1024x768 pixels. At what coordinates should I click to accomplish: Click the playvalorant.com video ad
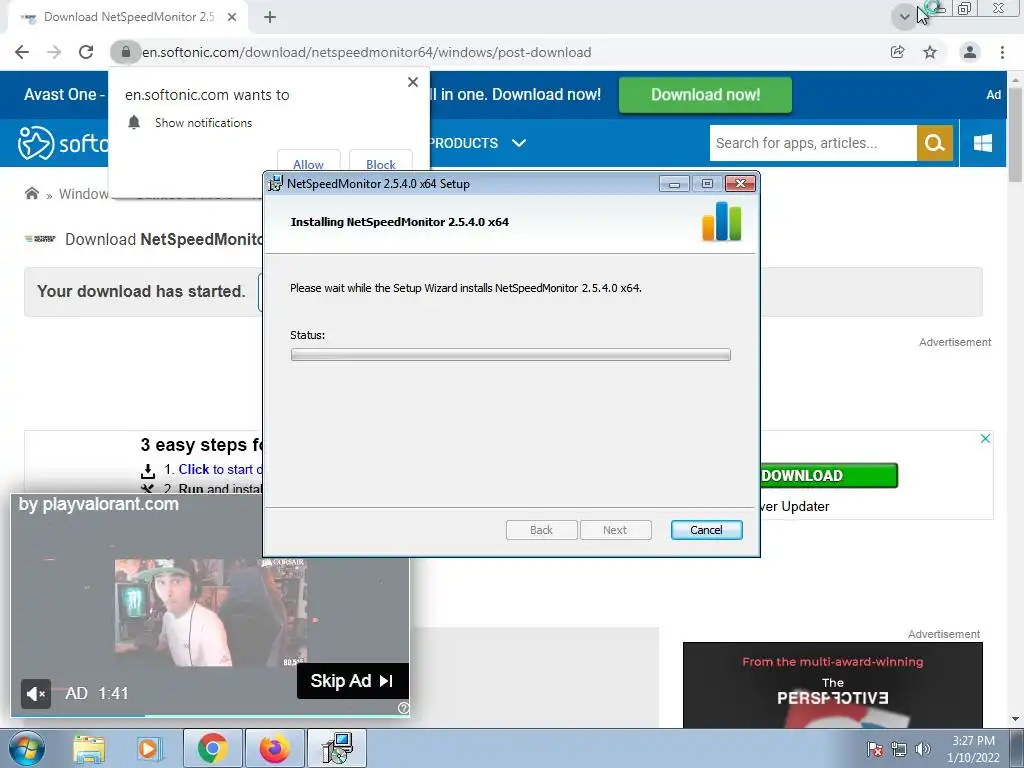pos(210,604)
